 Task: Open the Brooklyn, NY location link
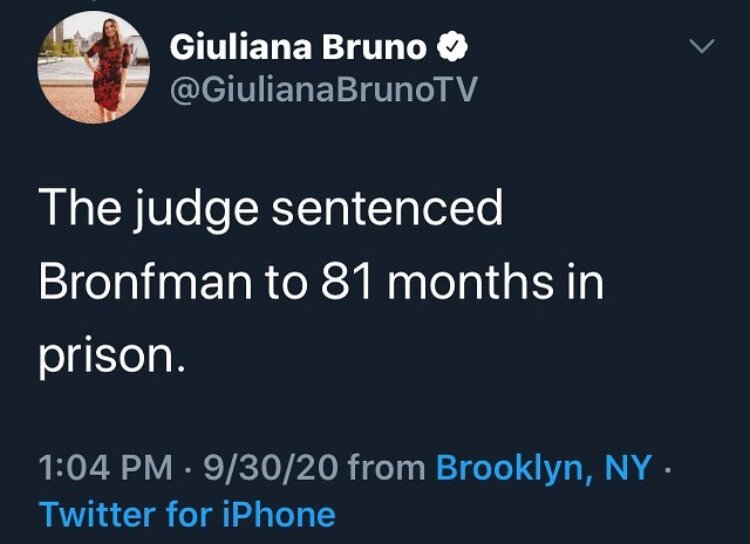tap(544, 466)
